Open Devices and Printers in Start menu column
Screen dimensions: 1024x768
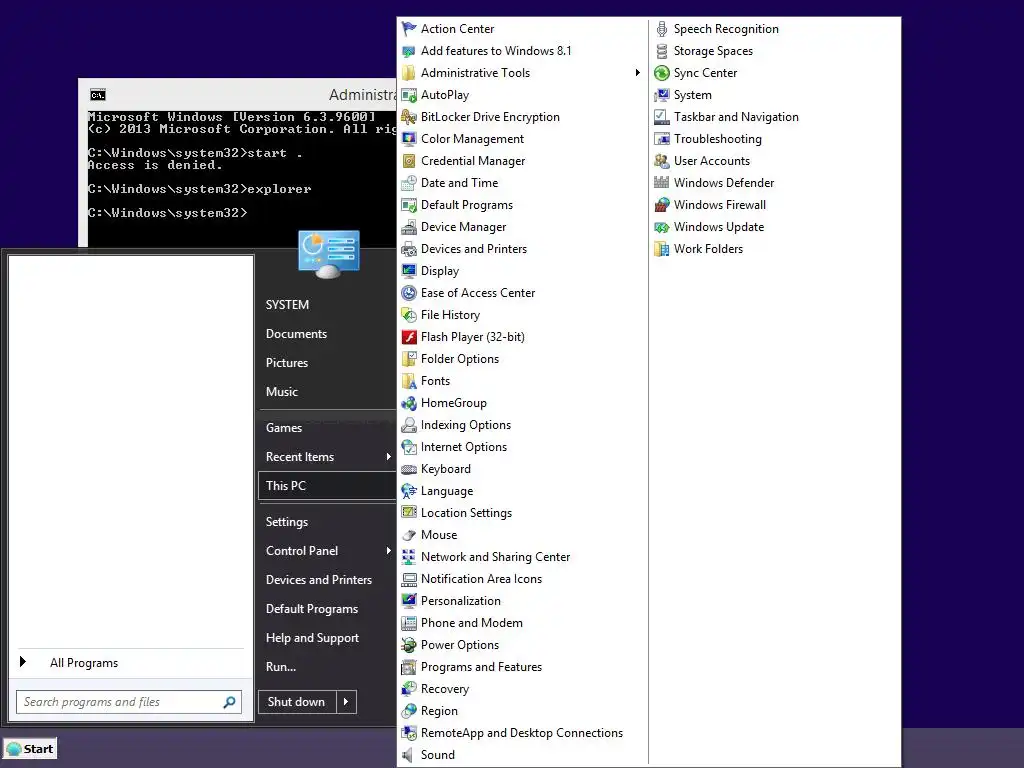point(319,580)
